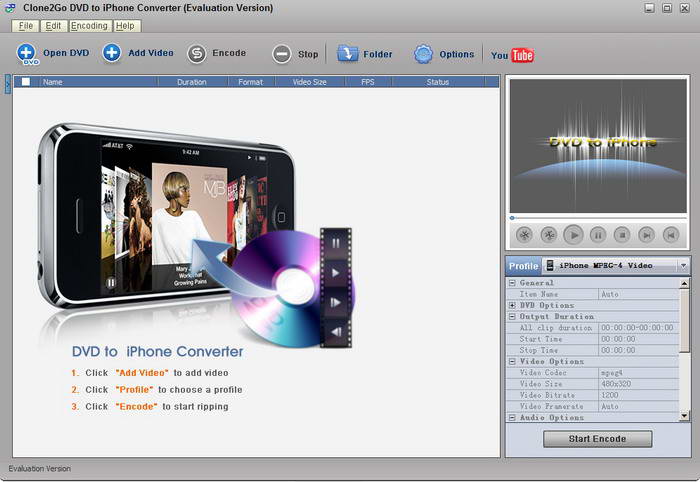Click the Item Name value field 'Auto'

[x=638, y=294]
